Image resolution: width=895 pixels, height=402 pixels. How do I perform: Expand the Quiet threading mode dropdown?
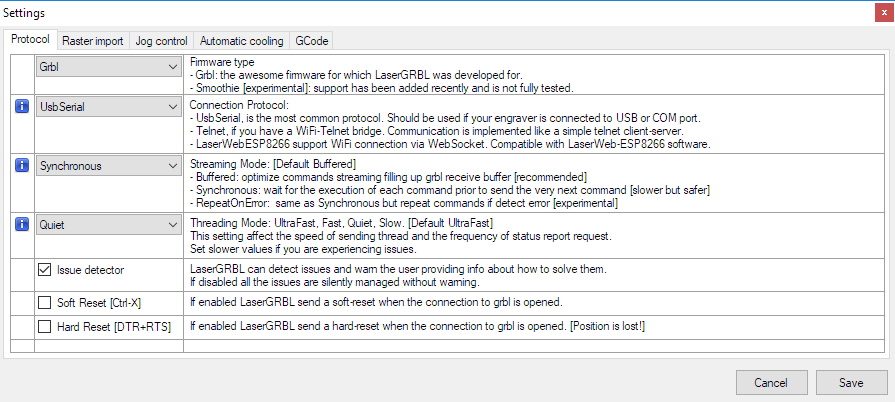click(x=109, y=225)
